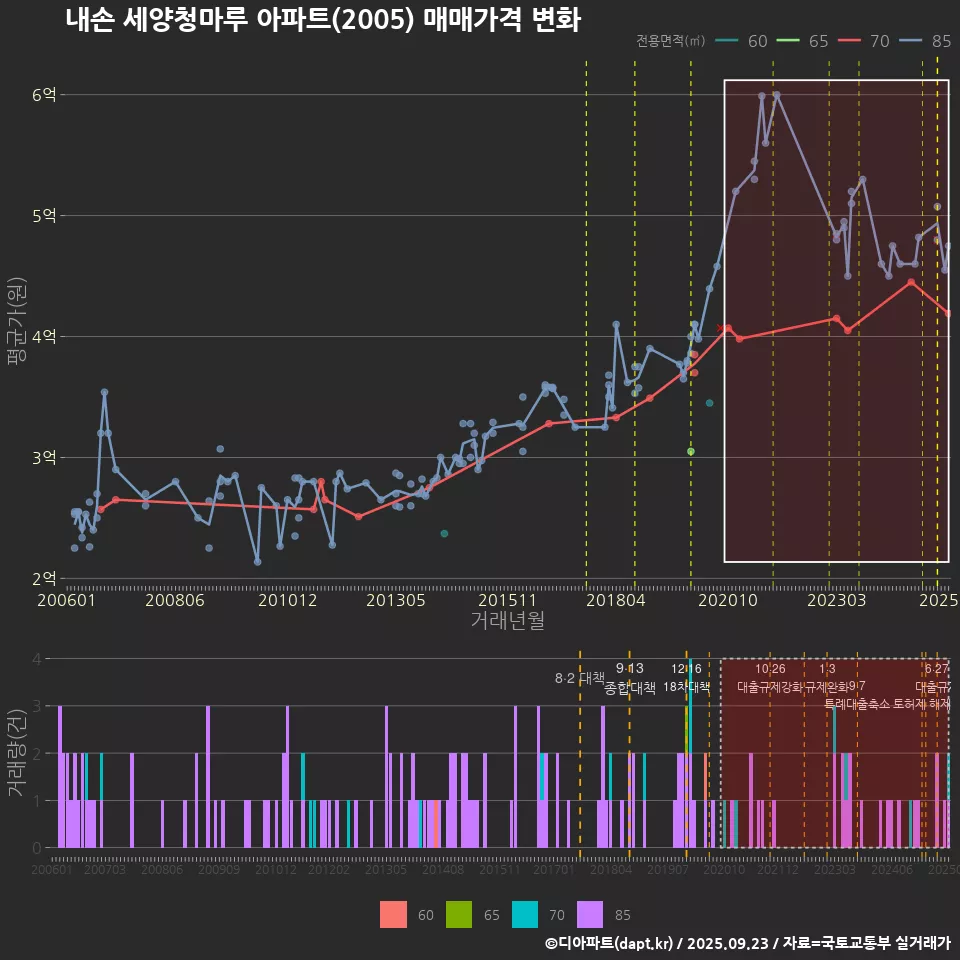Click the 200601 x-axis label on price chart
Screen dimensions: 960x960
66,601
